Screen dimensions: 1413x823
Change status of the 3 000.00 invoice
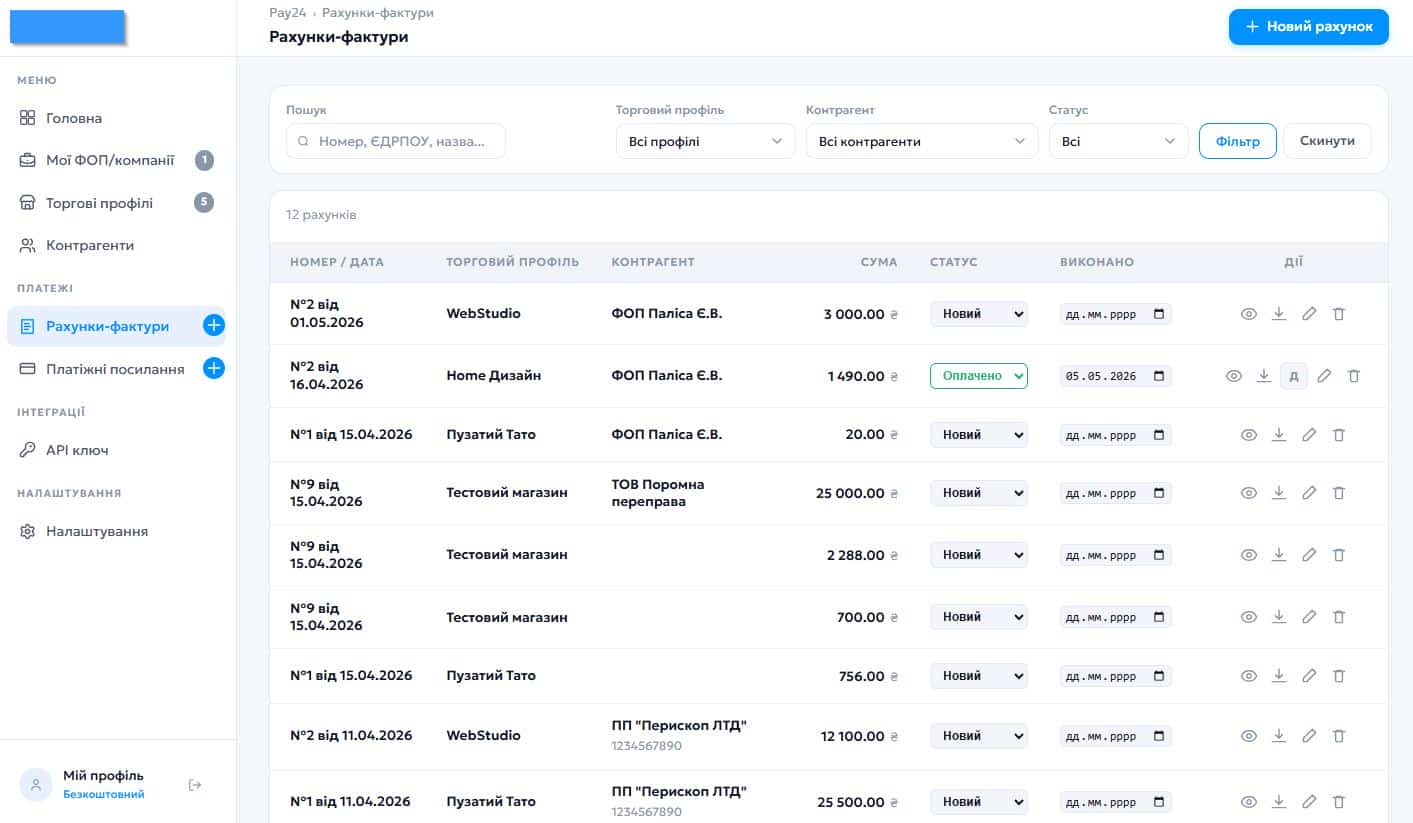(x=979, y=314)
